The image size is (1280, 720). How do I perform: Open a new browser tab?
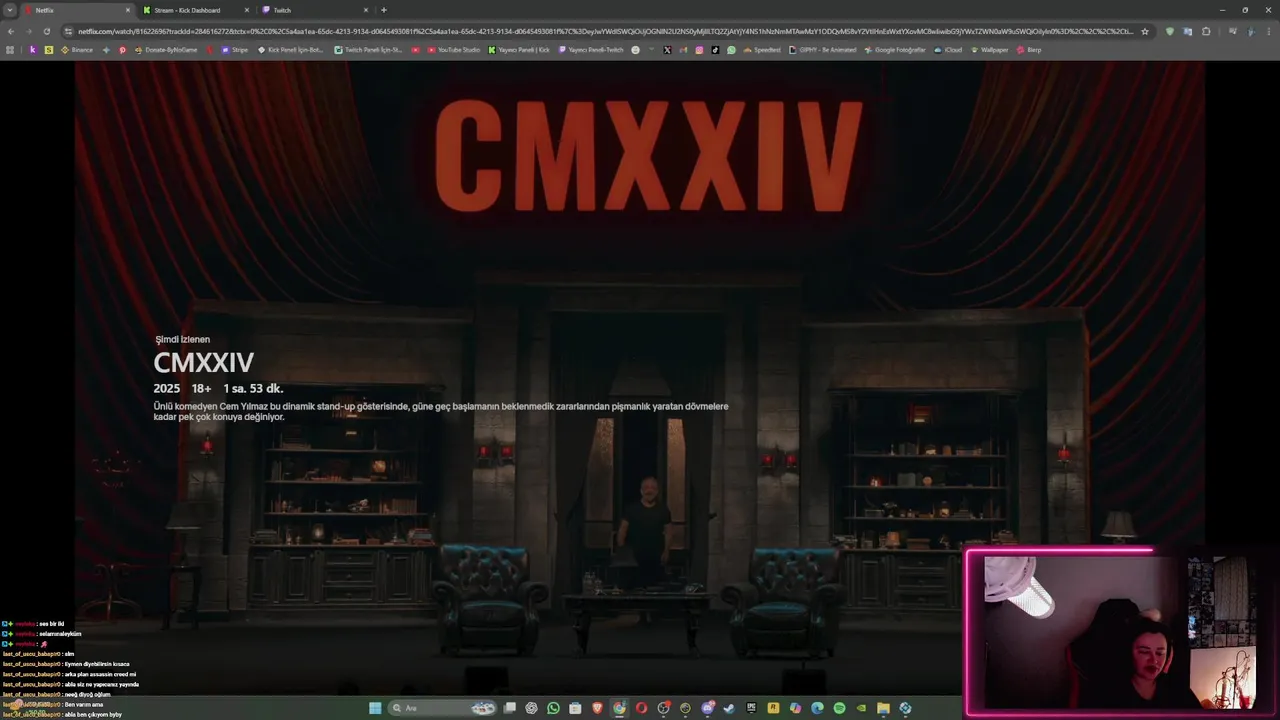click(383, 10)
